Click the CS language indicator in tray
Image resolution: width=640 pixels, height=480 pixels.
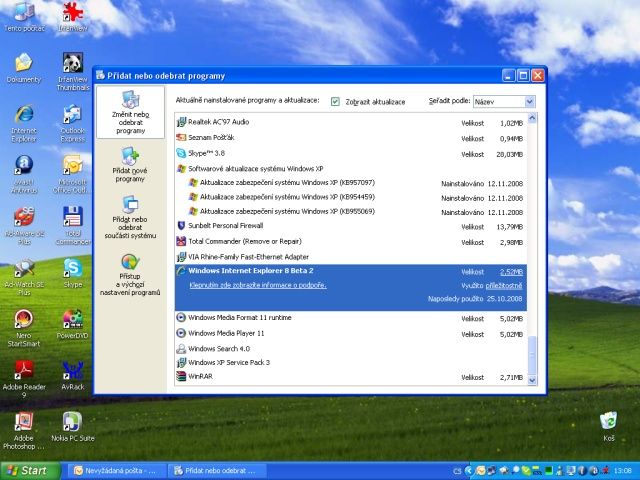point(458,471)
